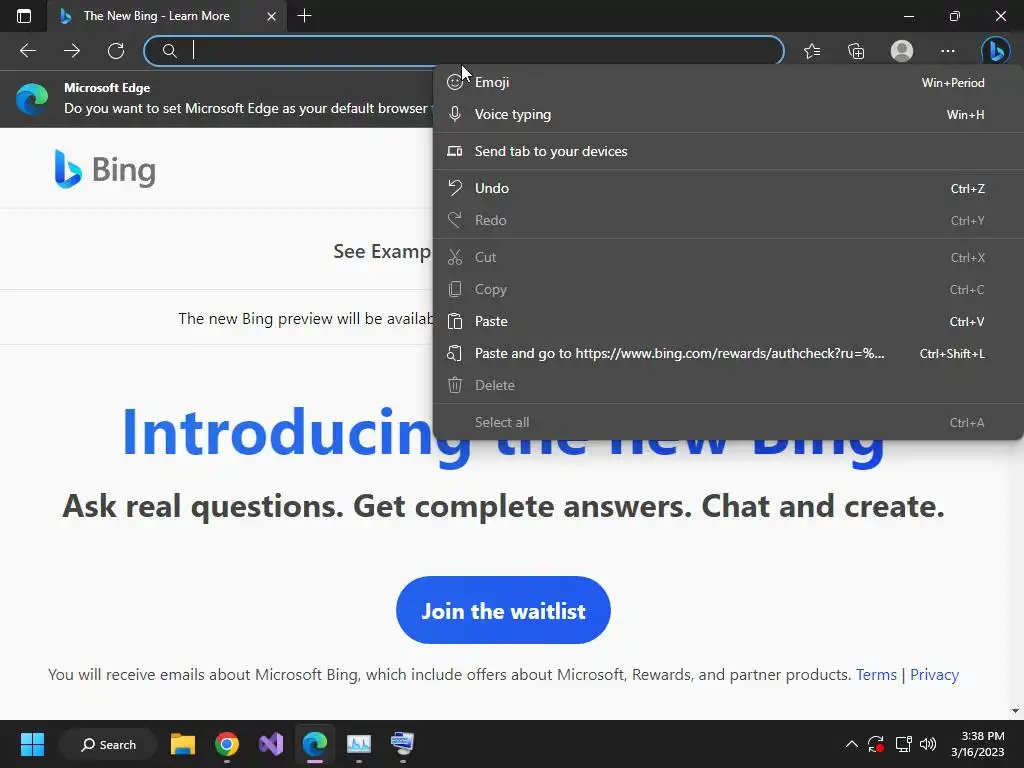This screenshot has height=768, width=1024.
Task: Select The New Bing - Learn More tab
Action: [167, 16]
